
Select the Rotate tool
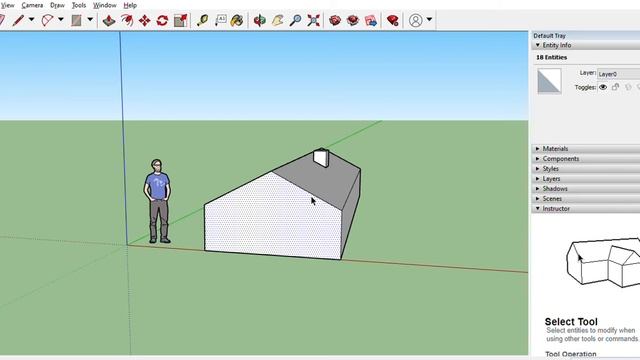162,20
